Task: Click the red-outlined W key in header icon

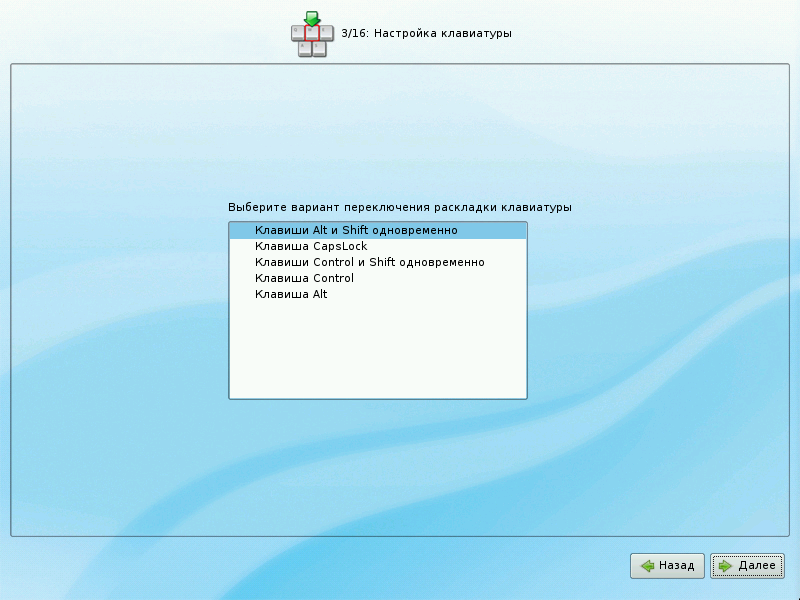Action: 311,33
